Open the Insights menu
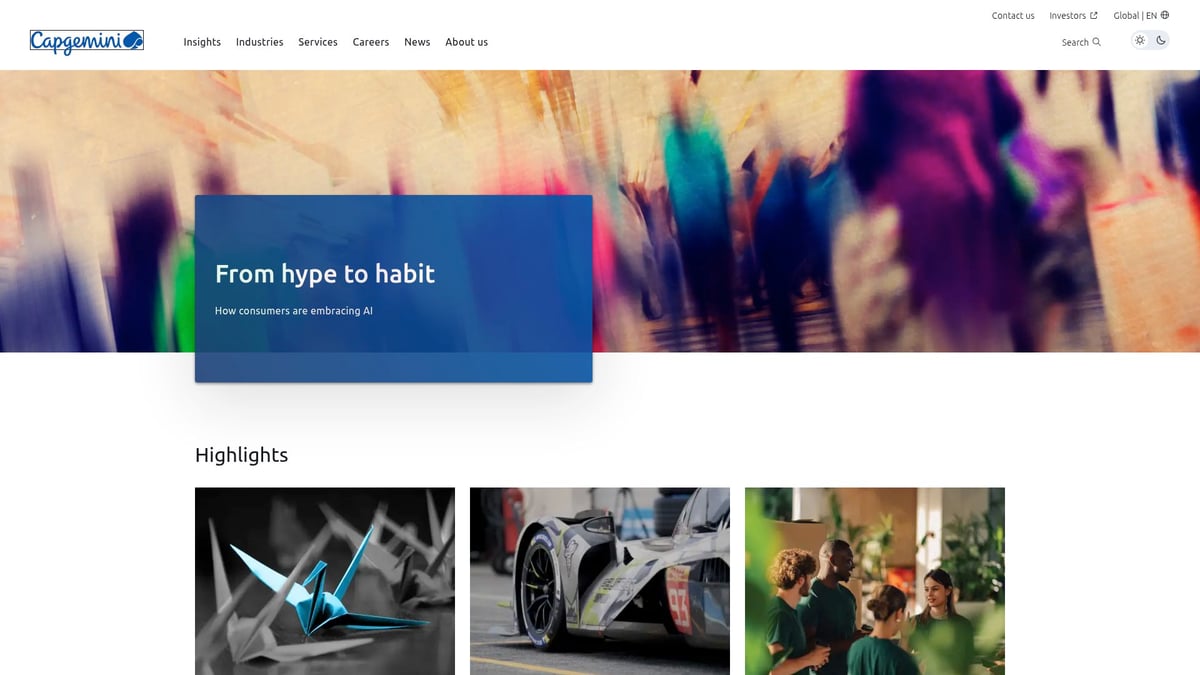Image resolution: width=1200 pixels, height=675 pixels. point(202,42)
